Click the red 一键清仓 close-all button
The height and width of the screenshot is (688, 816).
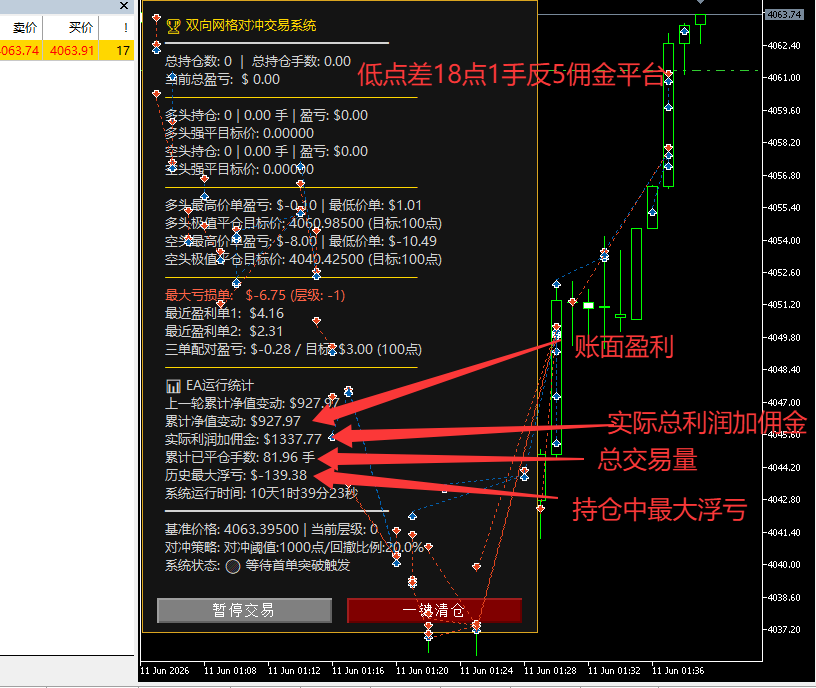click(x=434, y=610)
